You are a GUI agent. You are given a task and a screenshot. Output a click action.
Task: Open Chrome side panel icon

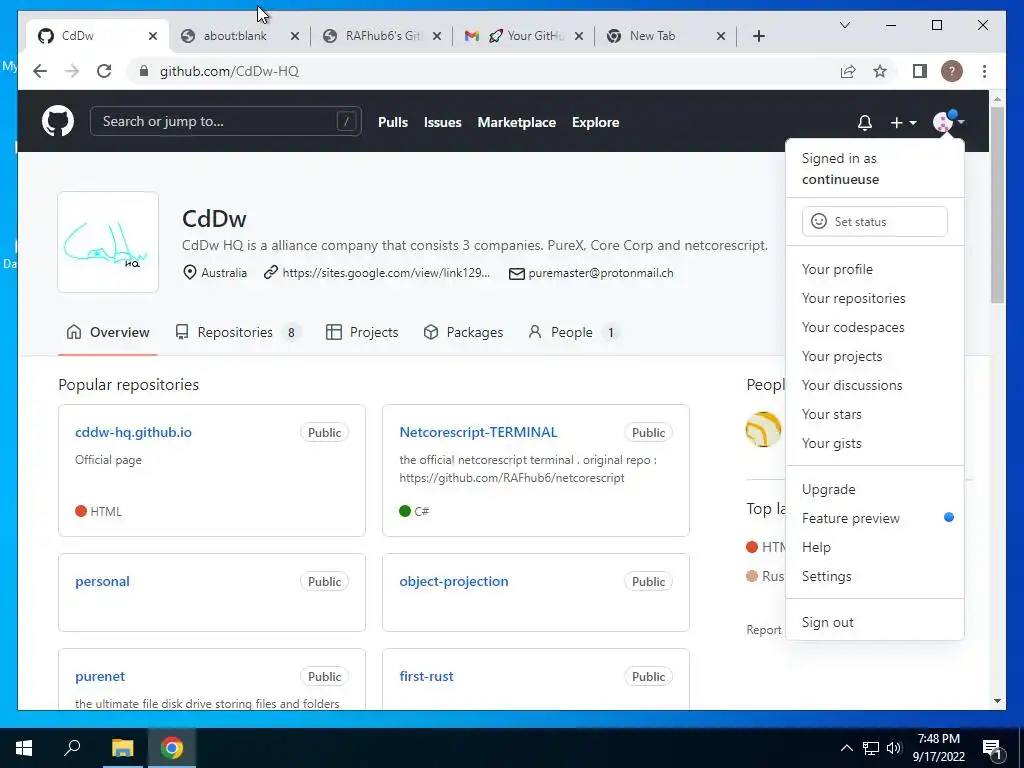coord(920,71)
